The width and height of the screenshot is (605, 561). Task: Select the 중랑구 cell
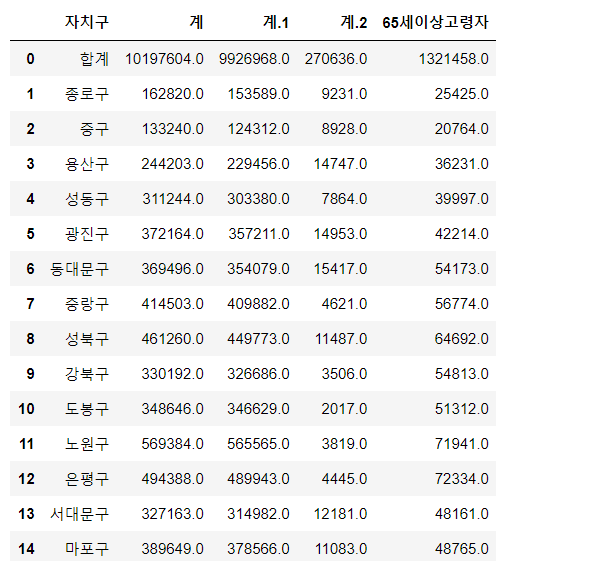tap(87, 304)
